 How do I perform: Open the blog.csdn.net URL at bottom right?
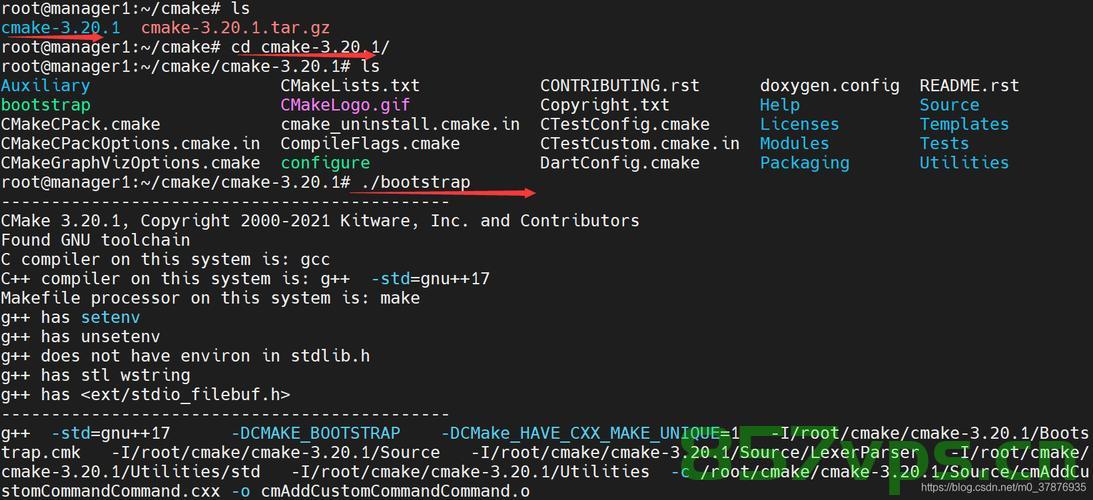1003,487
